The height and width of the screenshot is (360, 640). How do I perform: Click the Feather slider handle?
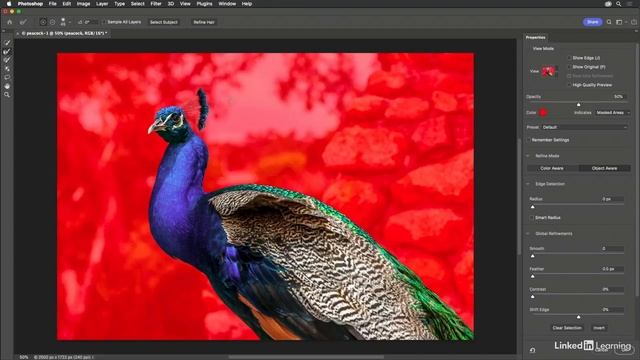click(533, 276)
